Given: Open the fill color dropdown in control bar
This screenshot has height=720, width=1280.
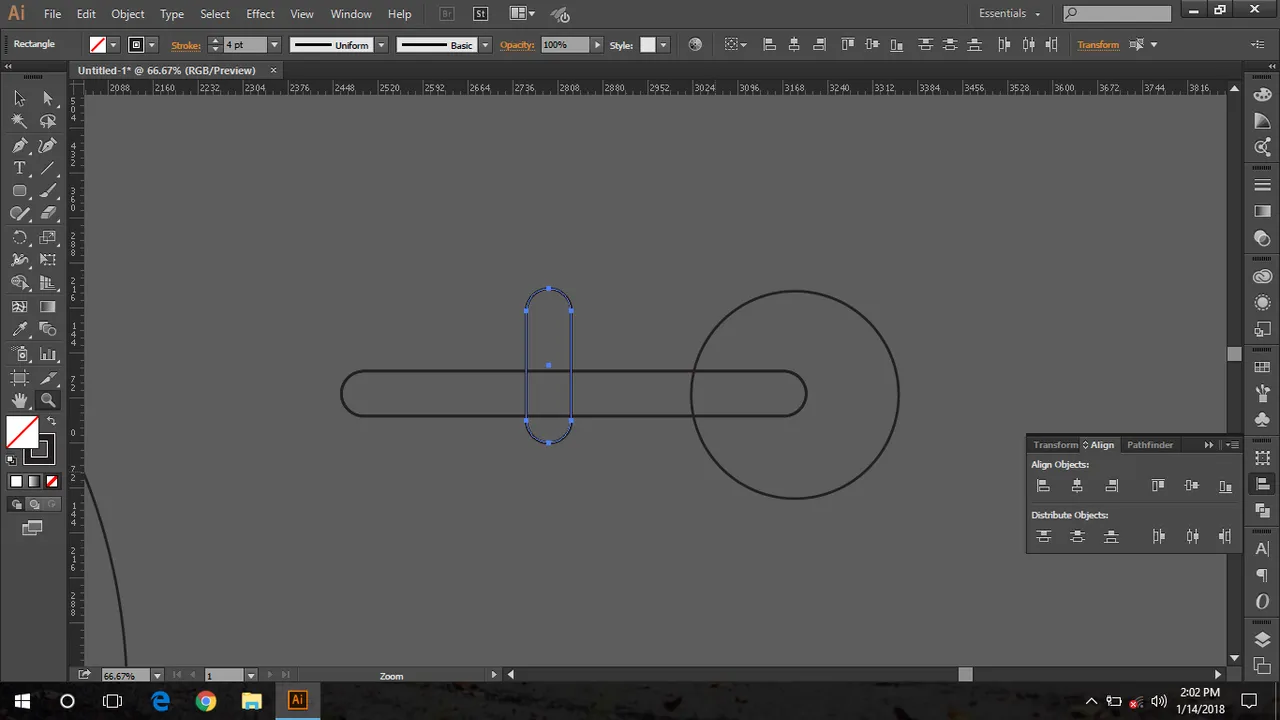Looking at the screenshot, I should [113, 45].
